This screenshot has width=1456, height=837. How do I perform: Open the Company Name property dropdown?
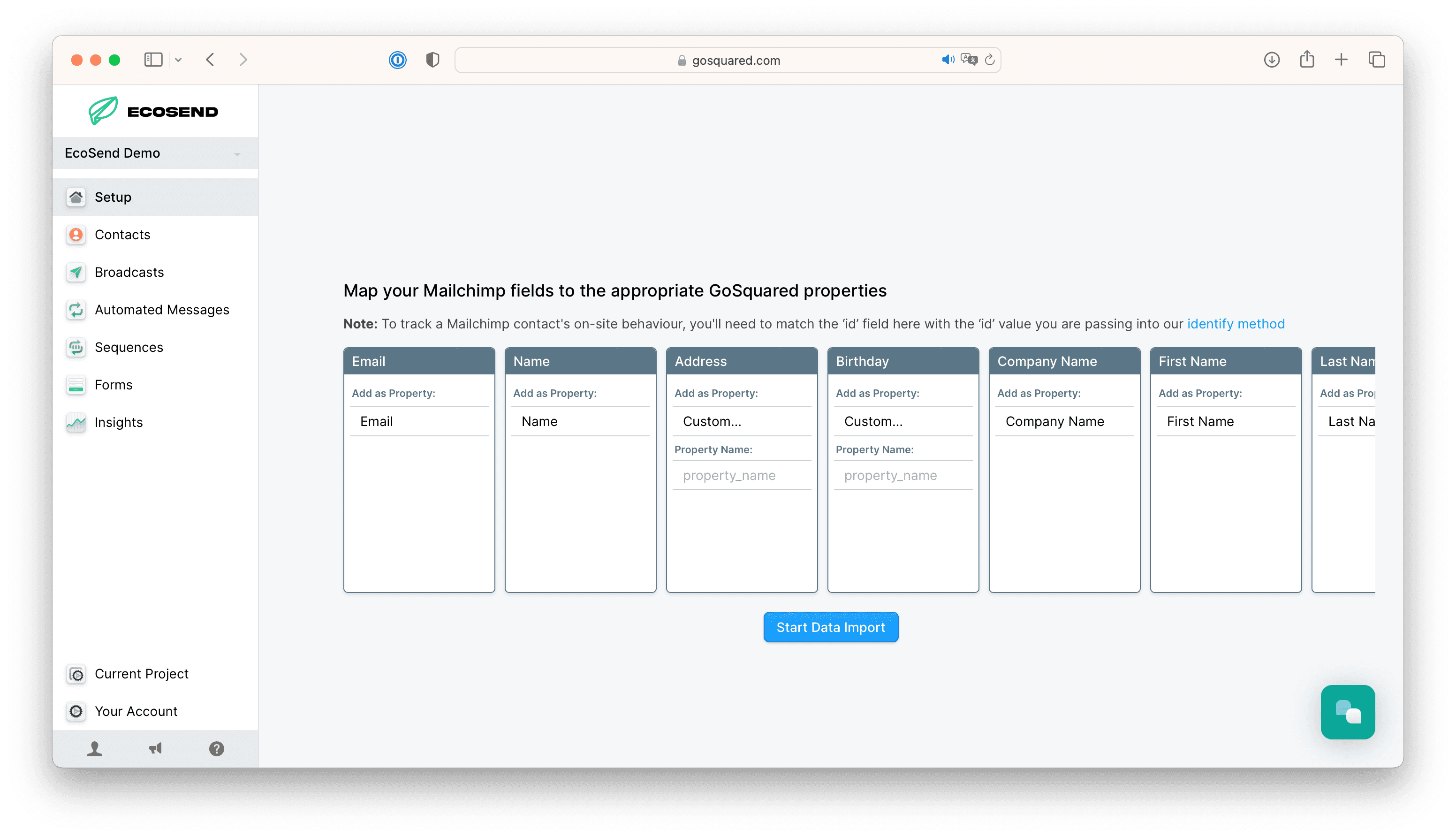[1064, 421]
